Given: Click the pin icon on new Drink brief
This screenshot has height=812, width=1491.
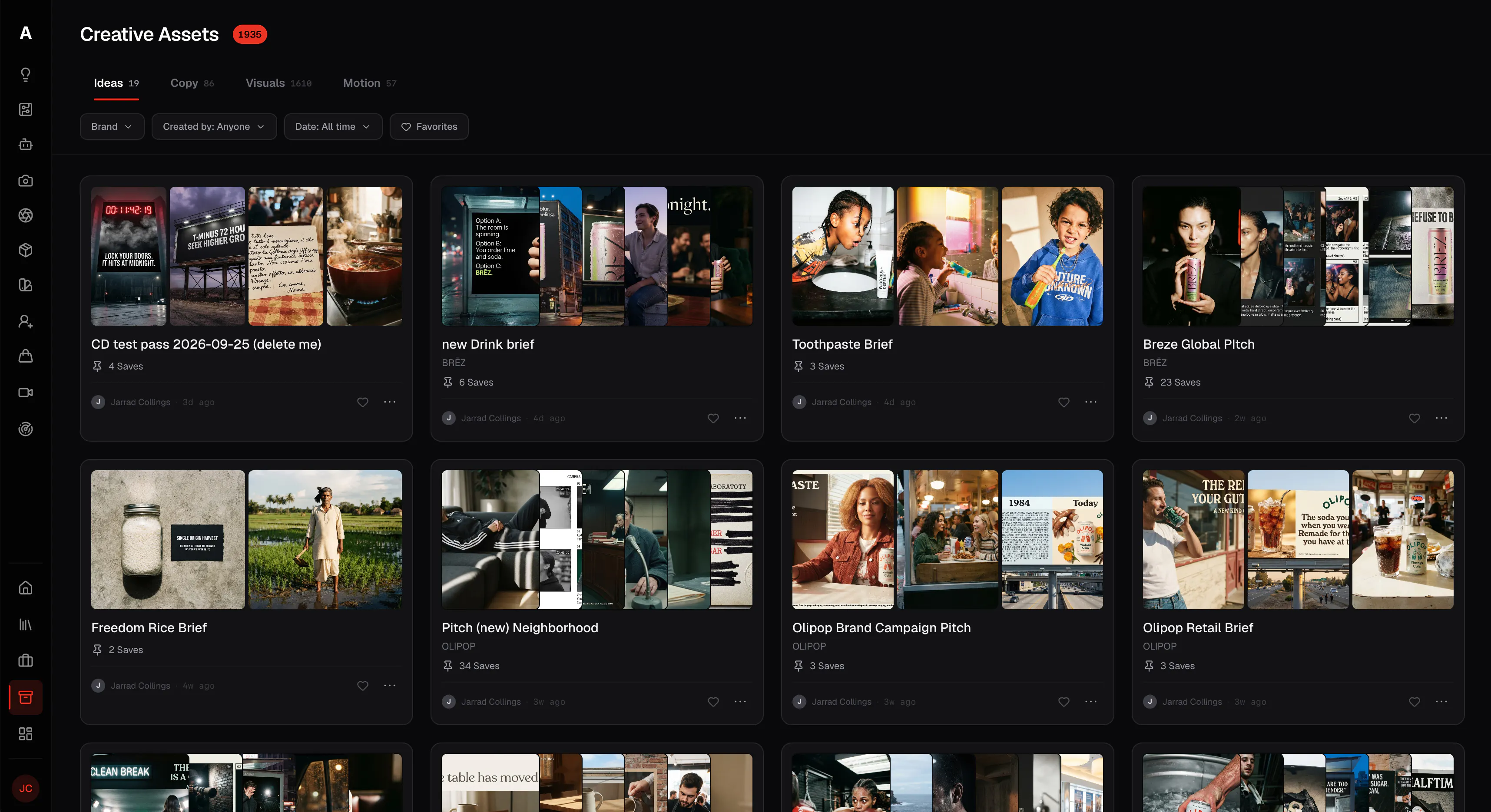Looking at the screenshot, I should (447, 382).
